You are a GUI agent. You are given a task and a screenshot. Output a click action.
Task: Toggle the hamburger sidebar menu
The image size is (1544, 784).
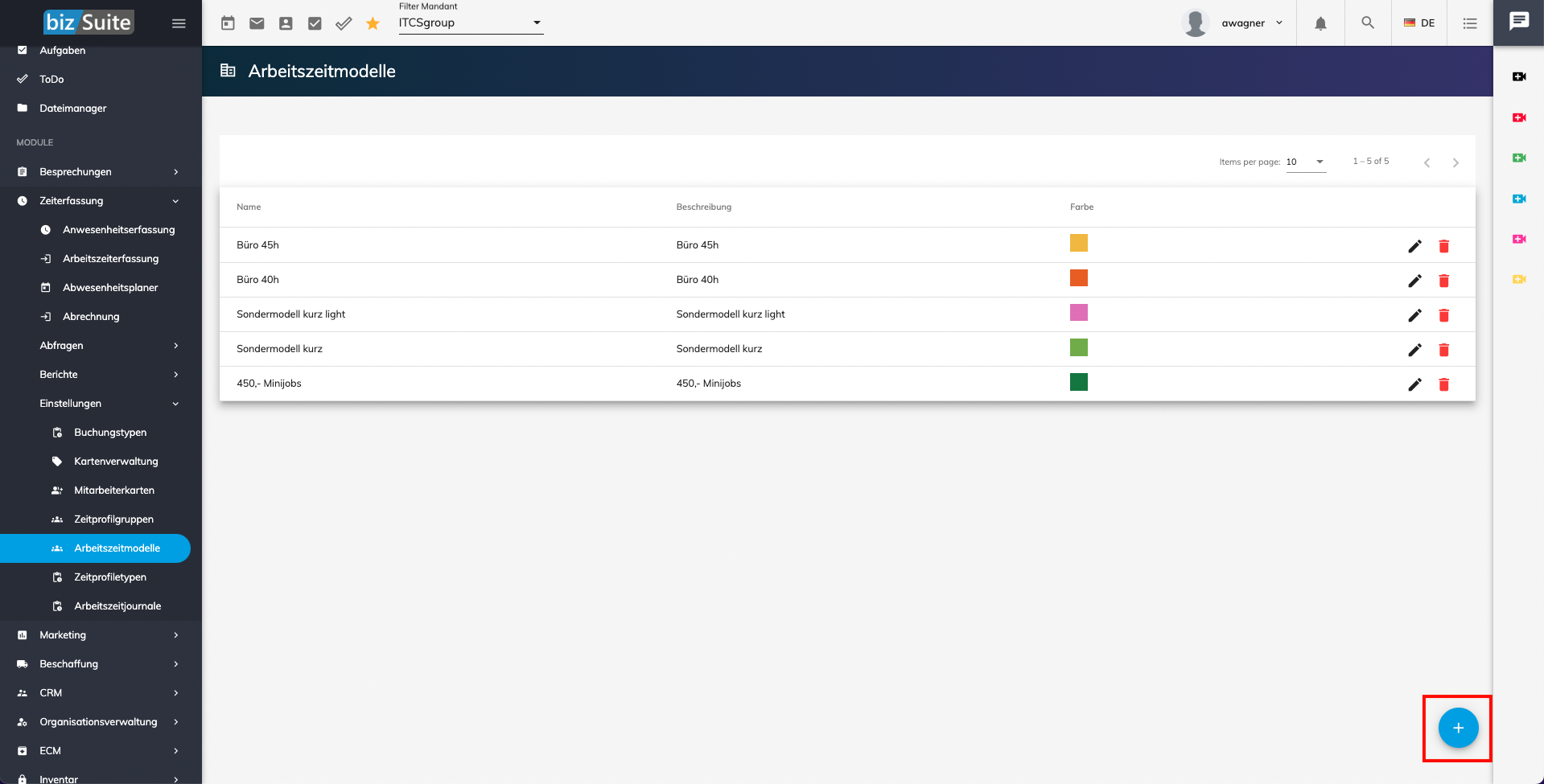tap(179, 23)
